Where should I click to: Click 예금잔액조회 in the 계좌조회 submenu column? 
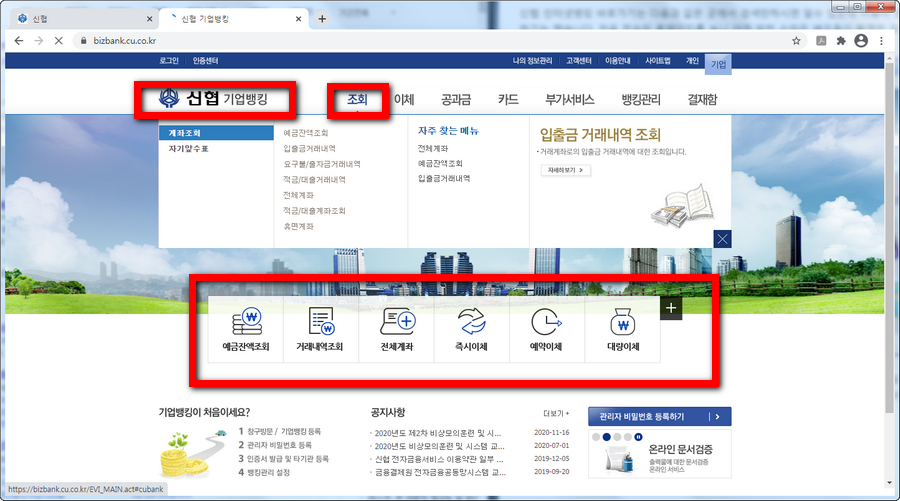click(305, 133)
